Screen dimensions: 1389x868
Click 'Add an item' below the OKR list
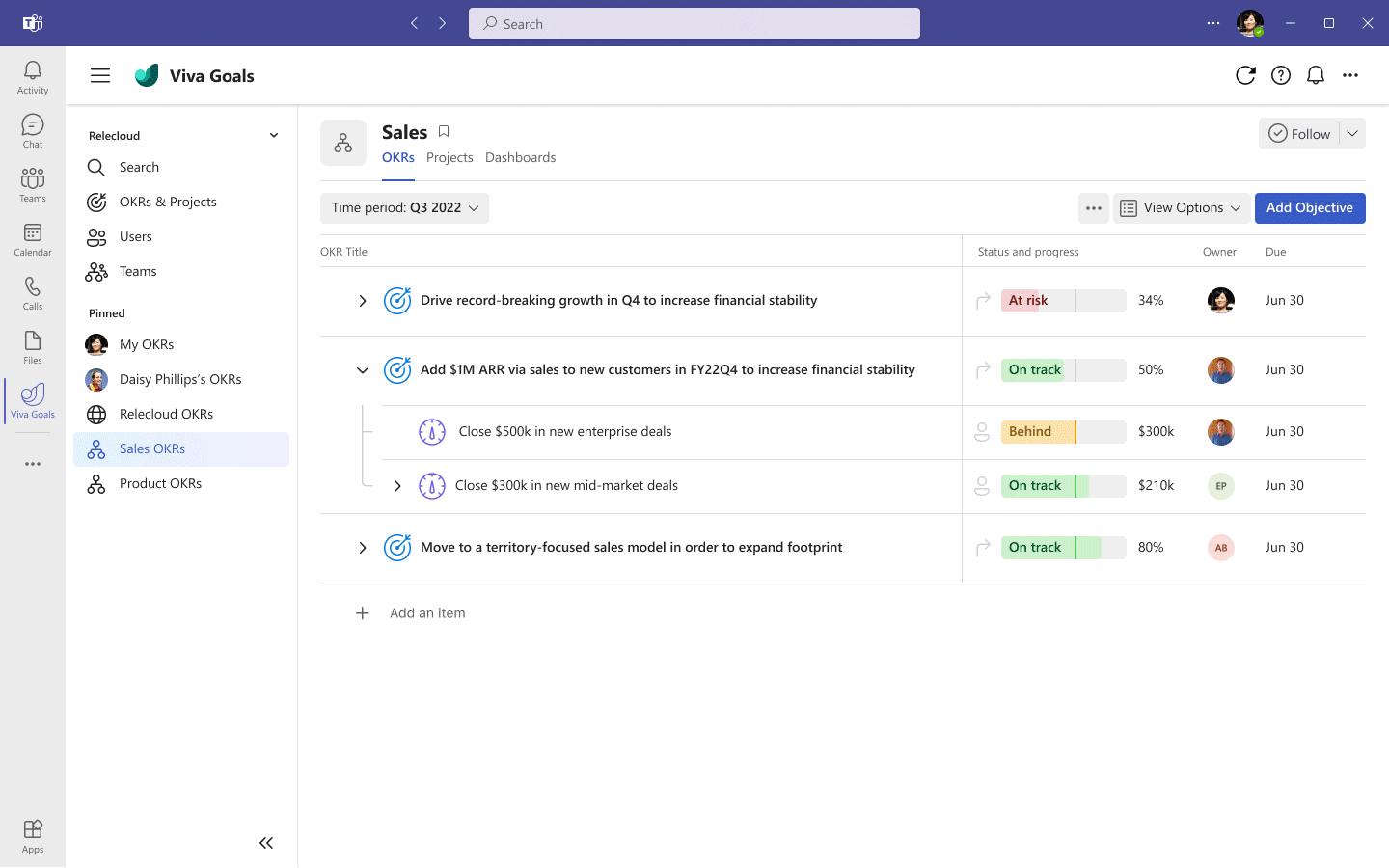(x=427, y=612)
